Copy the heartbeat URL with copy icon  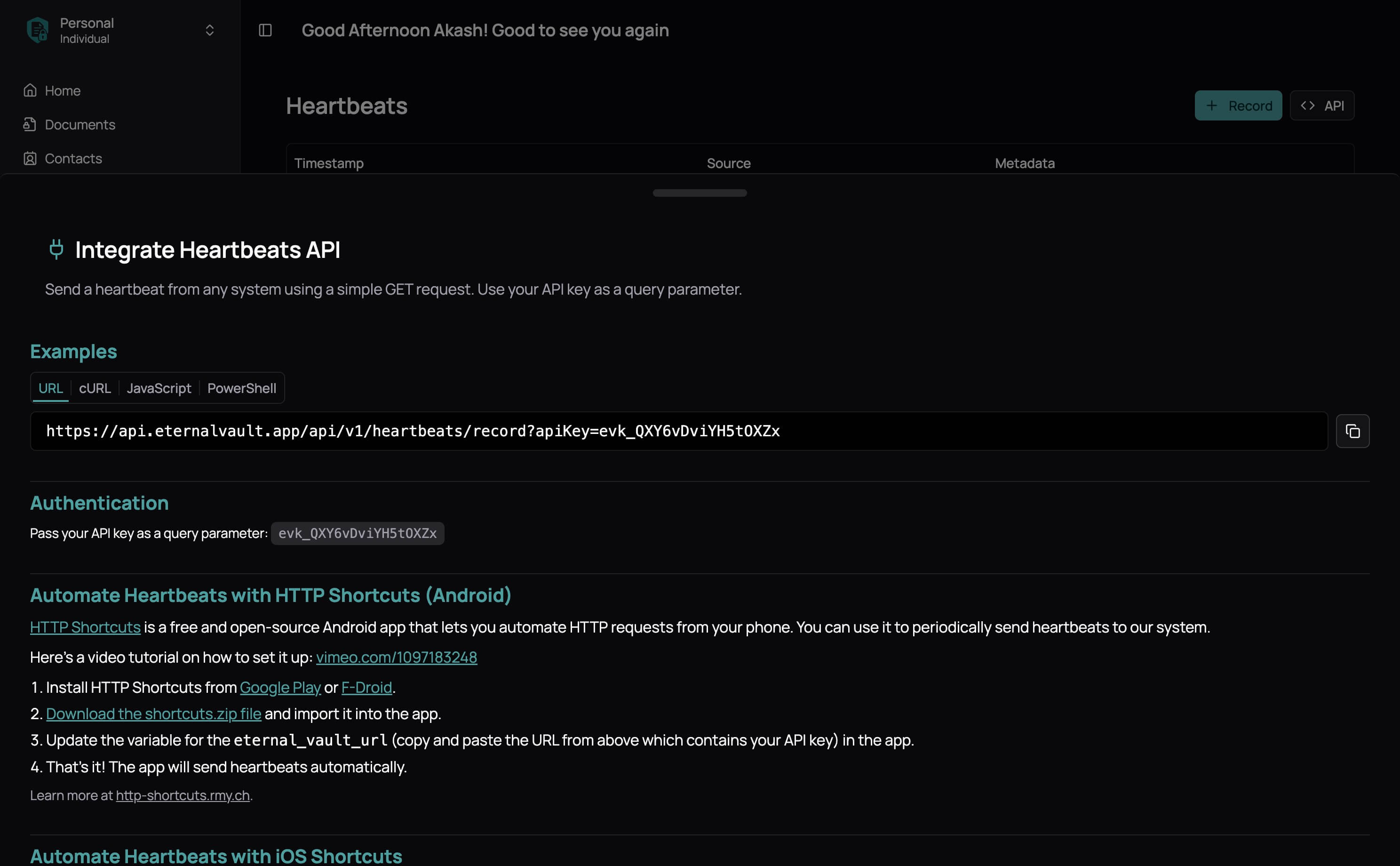[x=1352, y=431]
